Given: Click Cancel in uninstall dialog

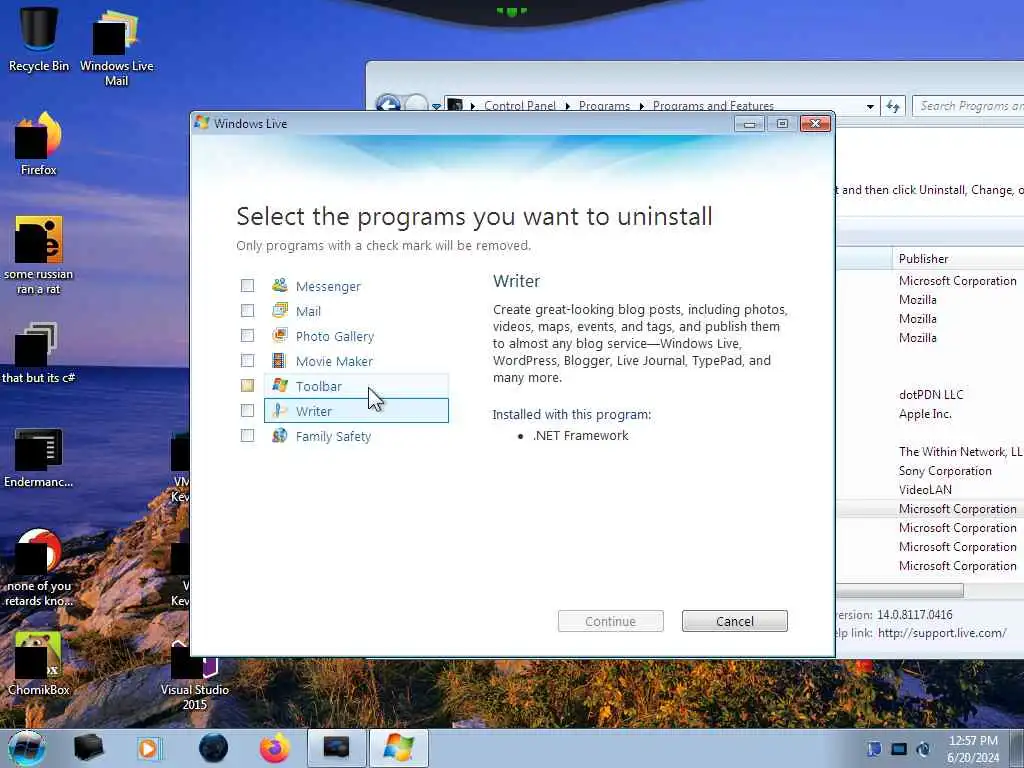Looking at the screenshot, I should click(735, 621).
